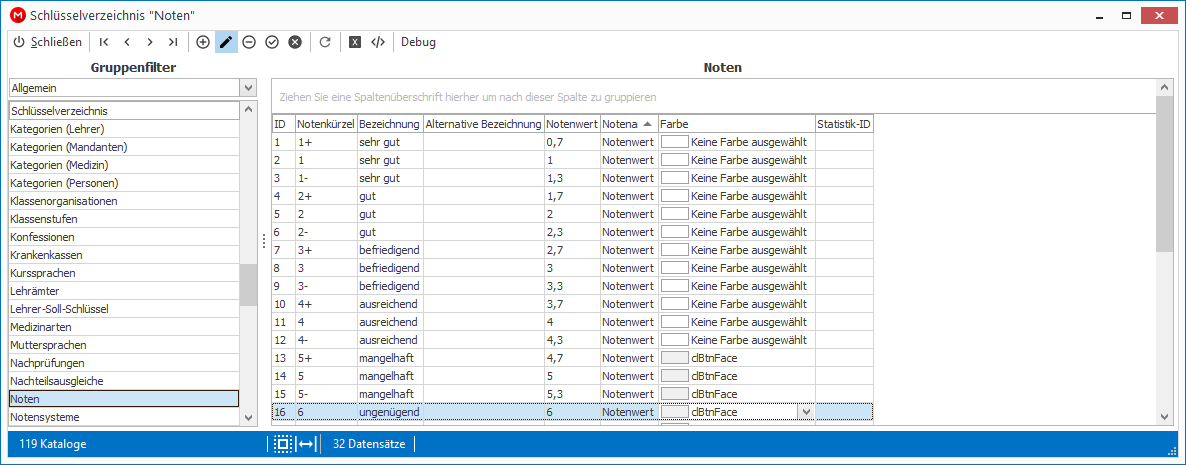The width and height of the screenshot is (1186, 465).
Task: Open the code brackets icon
Action: click(378, 42)
